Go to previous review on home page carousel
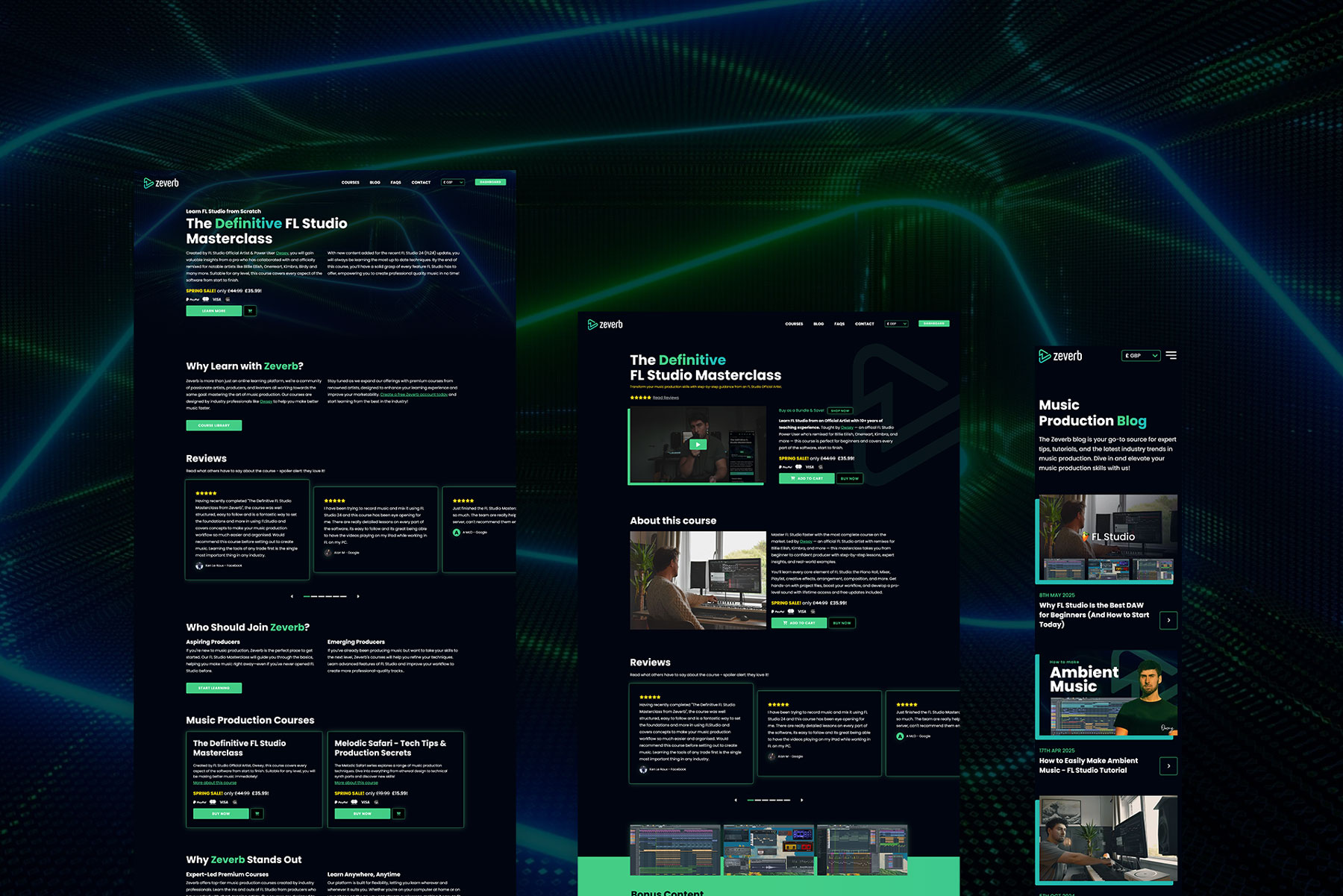This screenshot has width=1343, height=896. coord(292,596)
